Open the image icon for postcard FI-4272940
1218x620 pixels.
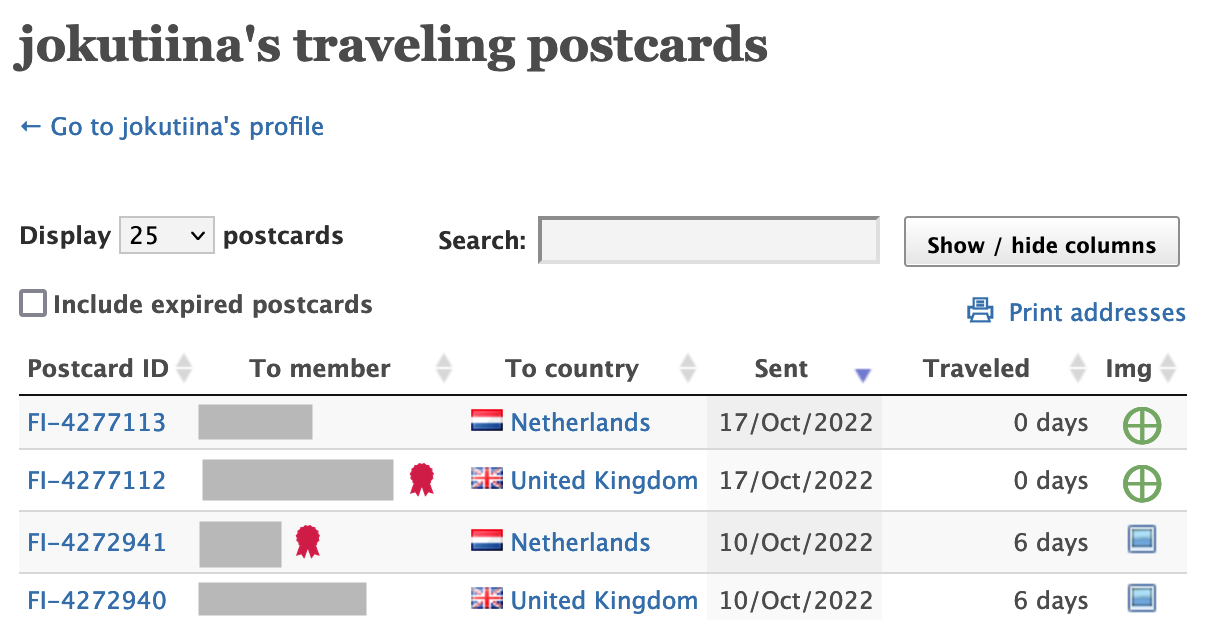[x=1142, y=599]
